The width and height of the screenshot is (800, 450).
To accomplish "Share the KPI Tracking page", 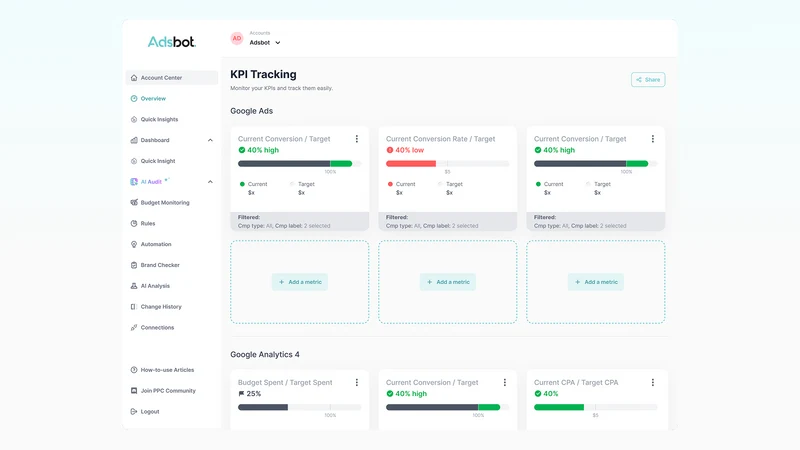I will coord(648,80).
